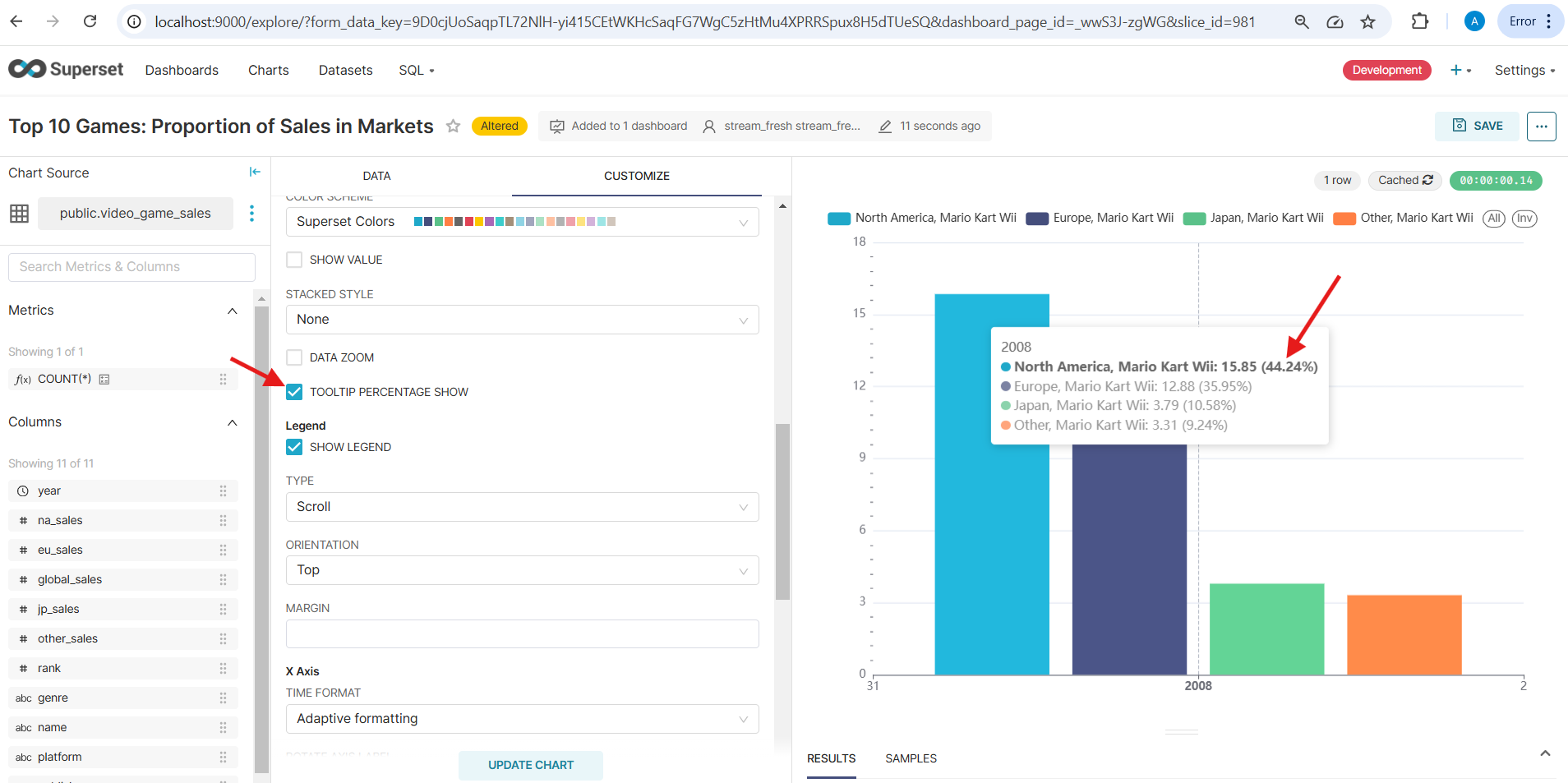Open the SQL dropdown menu
The height and width of the screenshot is (783, 1568).
point(417,71)
